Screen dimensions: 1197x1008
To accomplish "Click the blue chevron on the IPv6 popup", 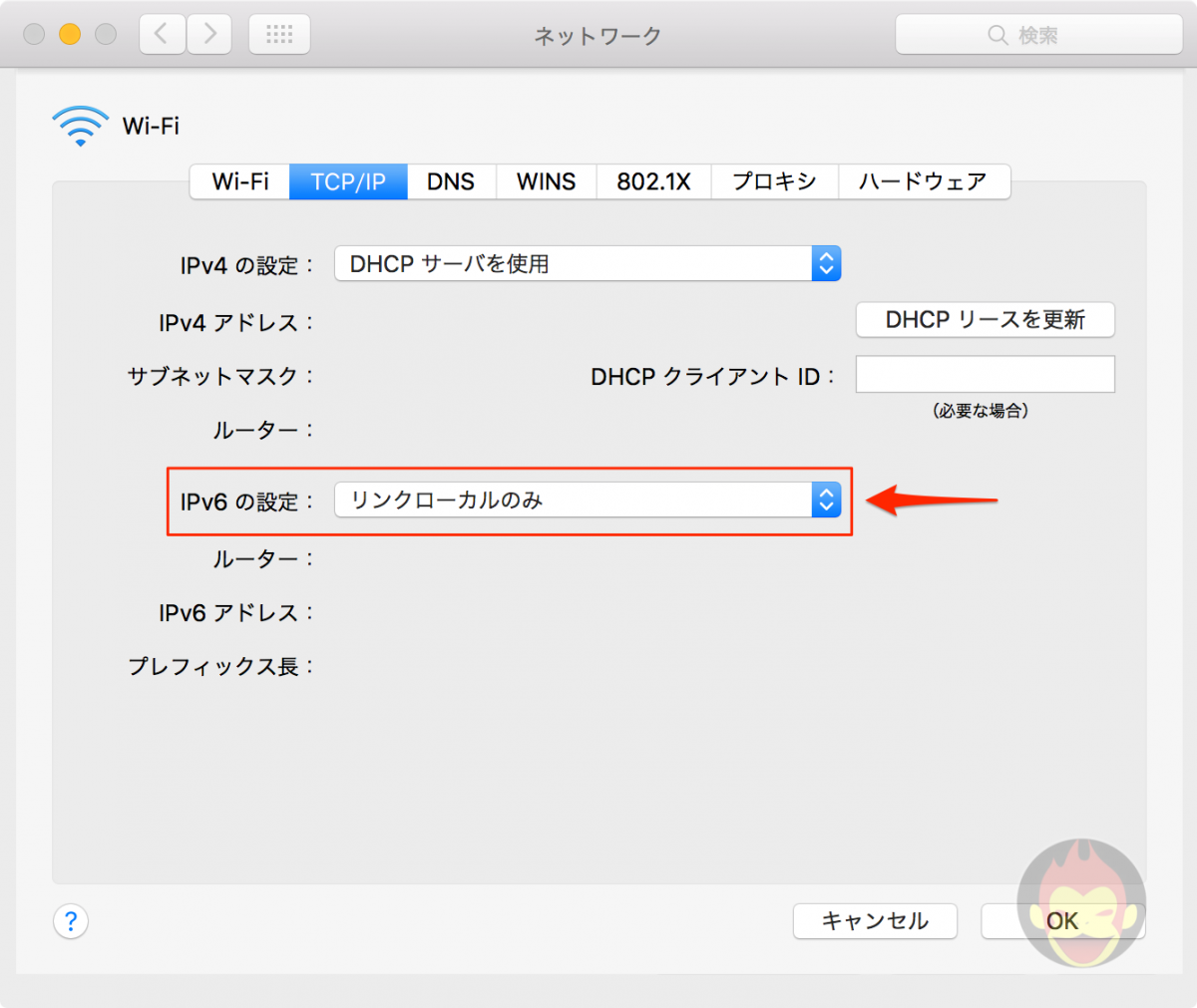I will pos(825,501).
